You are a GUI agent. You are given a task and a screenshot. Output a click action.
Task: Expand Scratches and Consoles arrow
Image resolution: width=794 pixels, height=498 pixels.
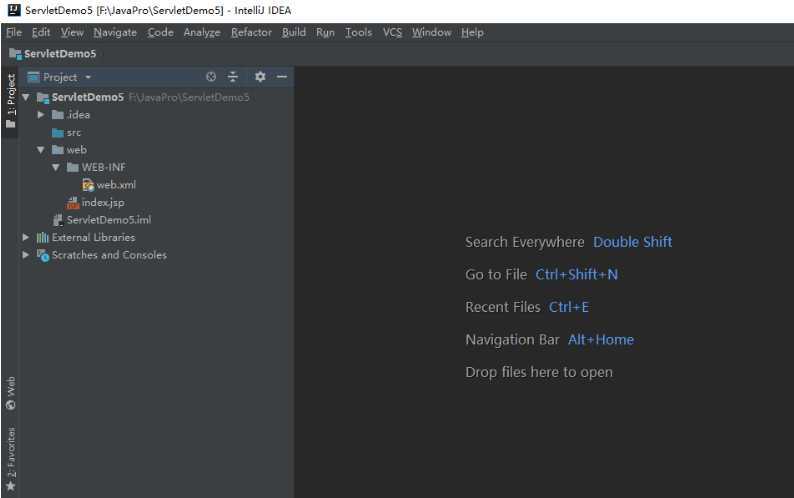pos(26,255)
